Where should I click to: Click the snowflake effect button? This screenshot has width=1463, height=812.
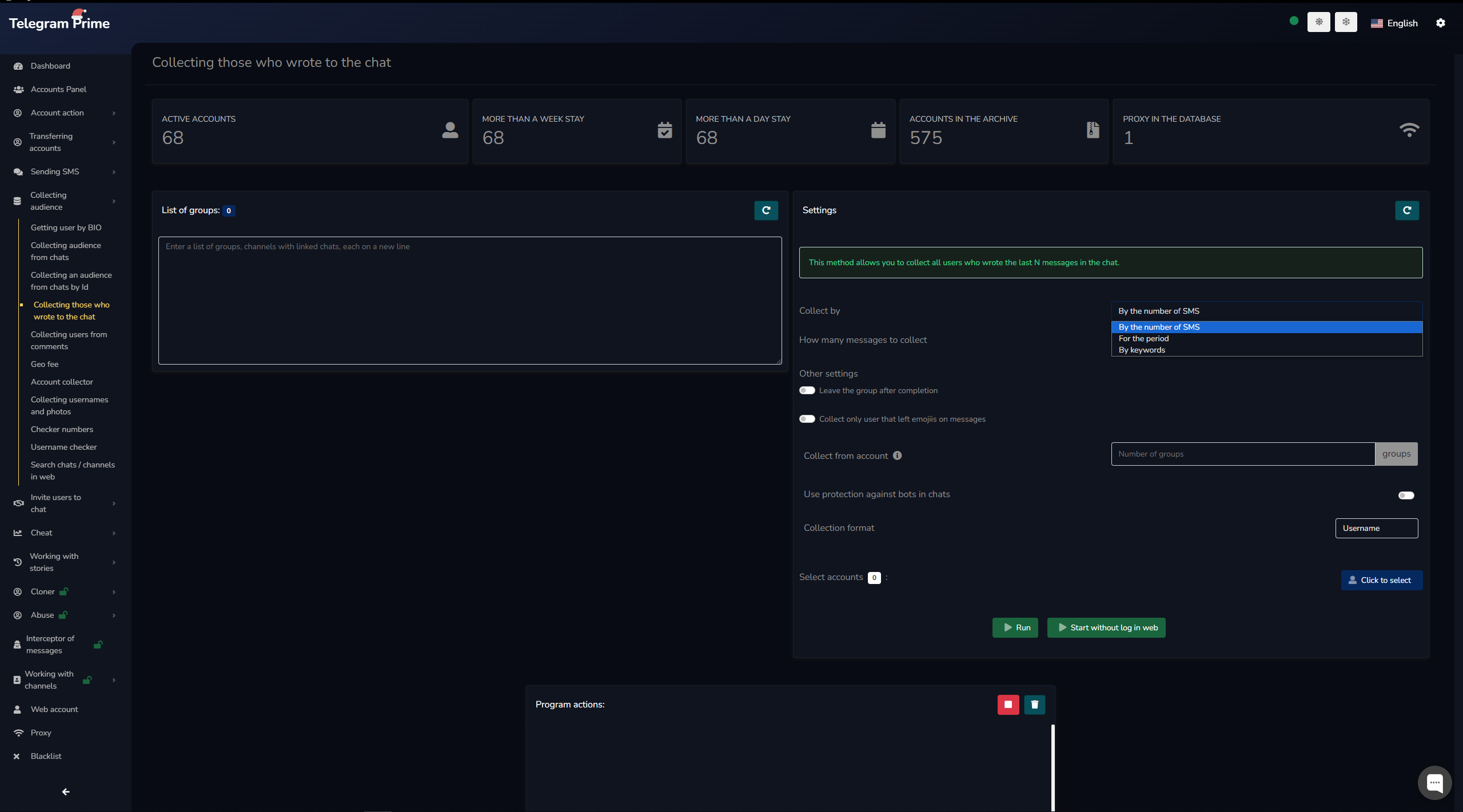[x=1346, y=22]
